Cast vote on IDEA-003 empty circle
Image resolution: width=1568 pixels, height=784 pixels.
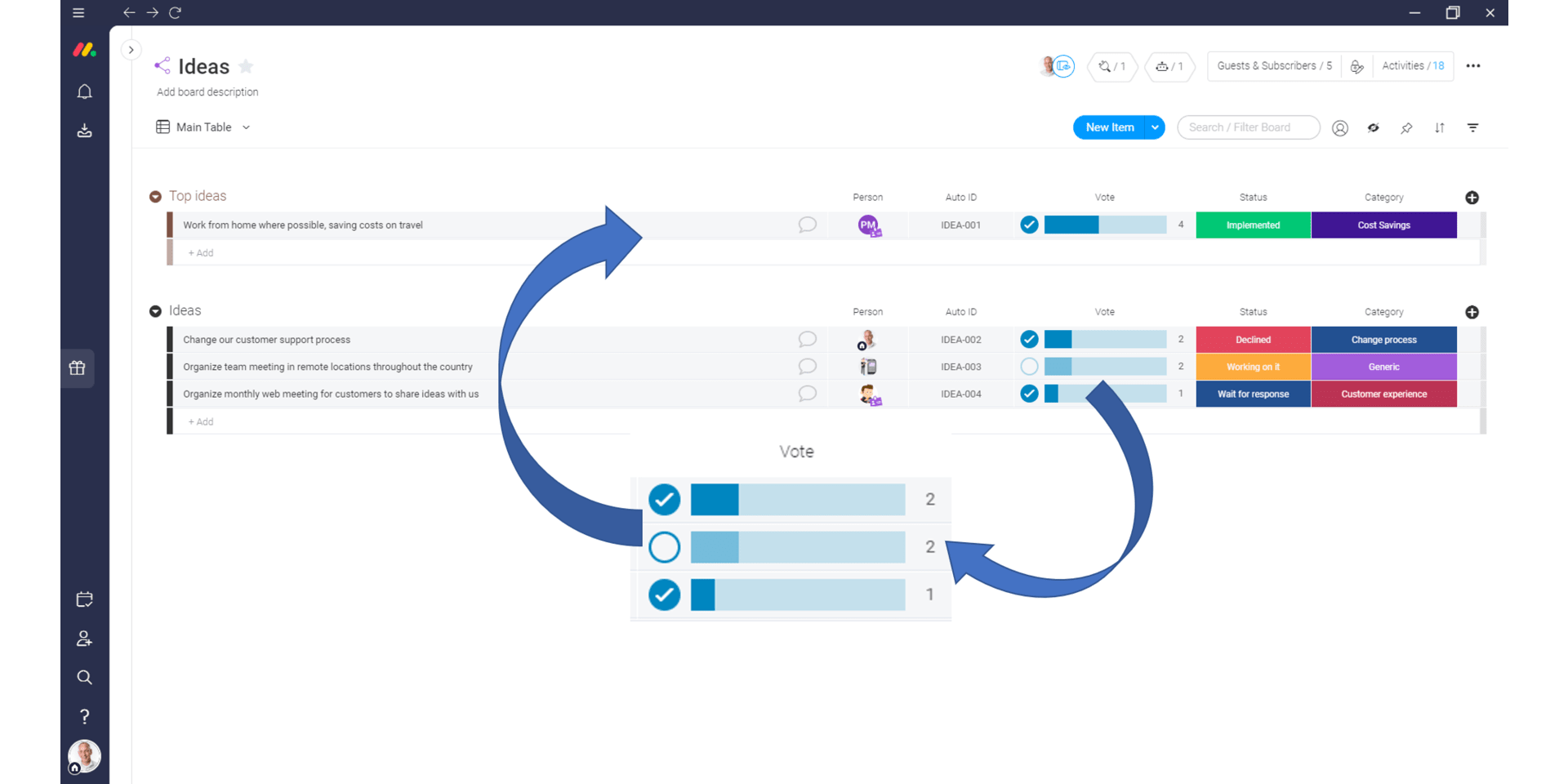coord(1029,367)
